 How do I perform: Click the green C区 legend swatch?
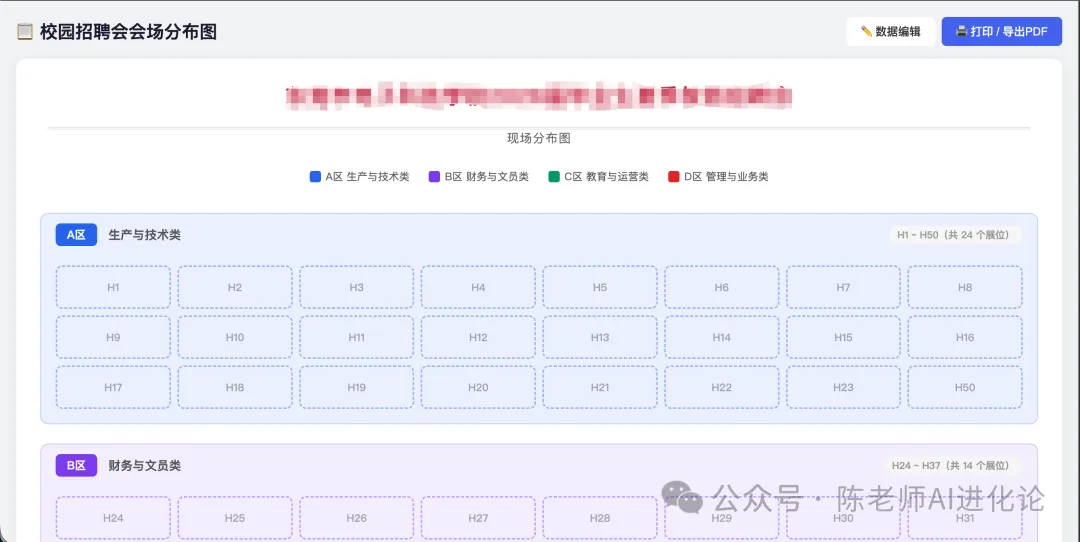click(554, 177)
